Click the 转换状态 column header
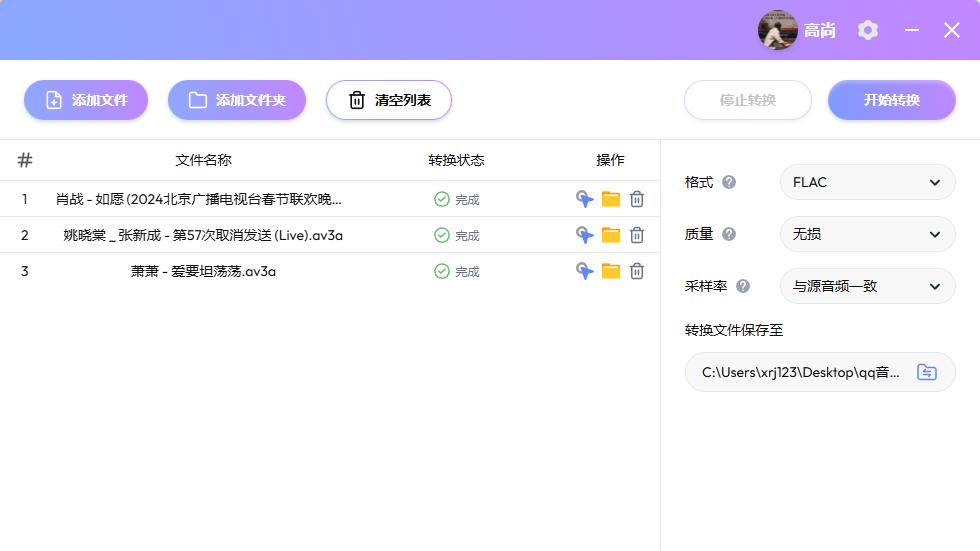Screen dimensions: 980x551 coord(456,160)
